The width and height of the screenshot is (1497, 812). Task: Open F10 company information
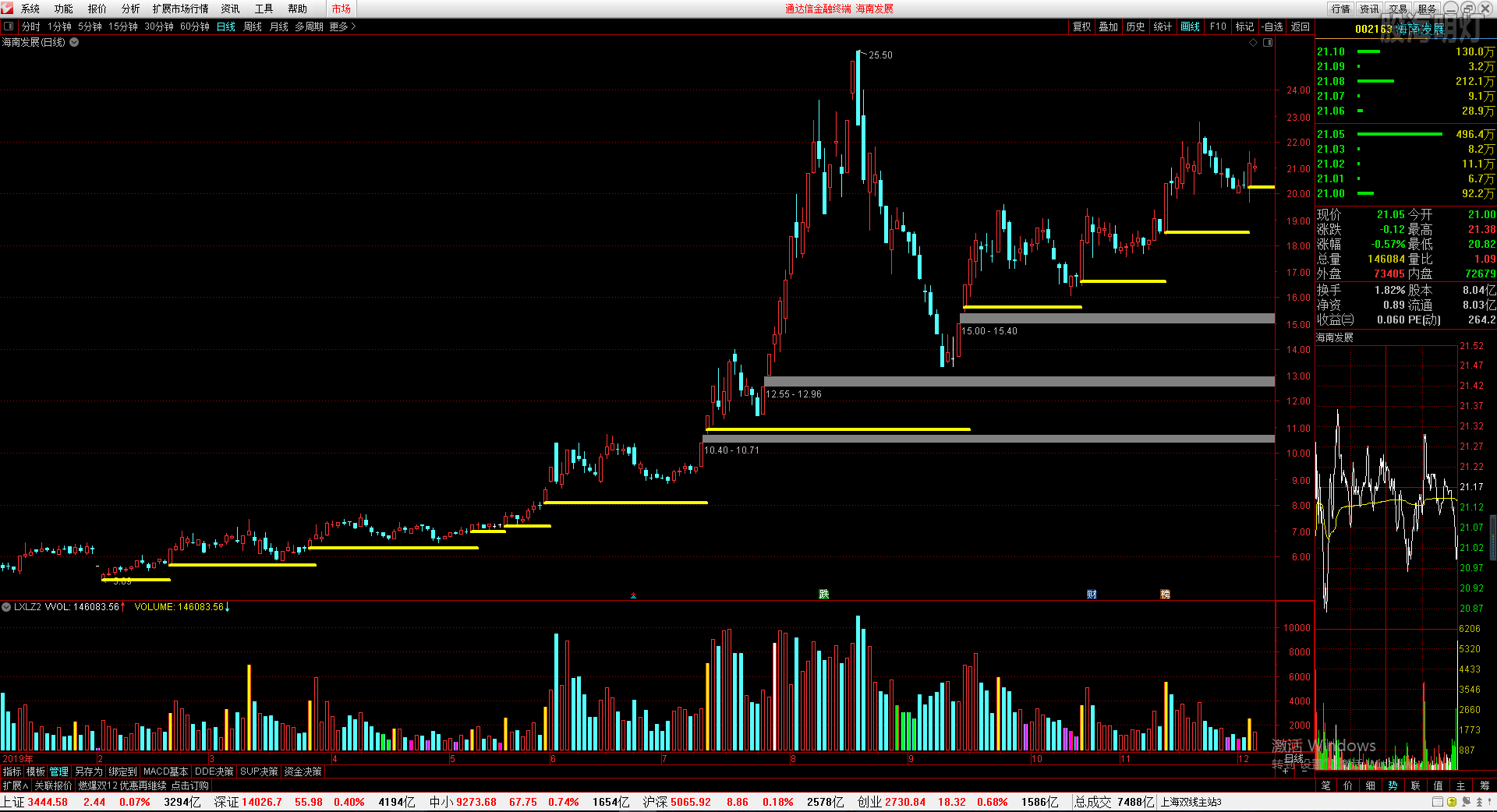(1218, 26)
